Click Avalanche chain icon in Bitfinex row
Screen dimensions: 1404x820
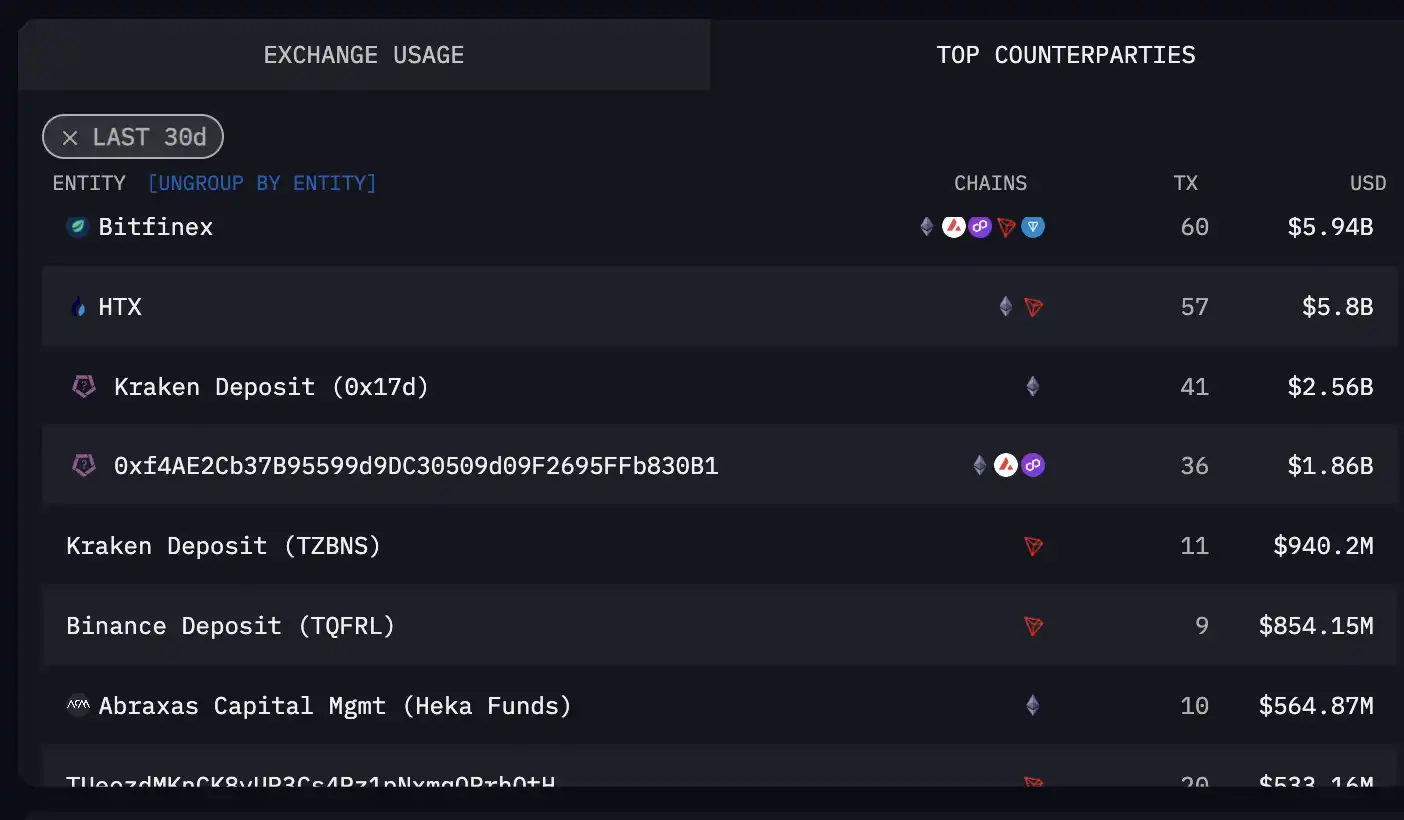pos(954,227)
